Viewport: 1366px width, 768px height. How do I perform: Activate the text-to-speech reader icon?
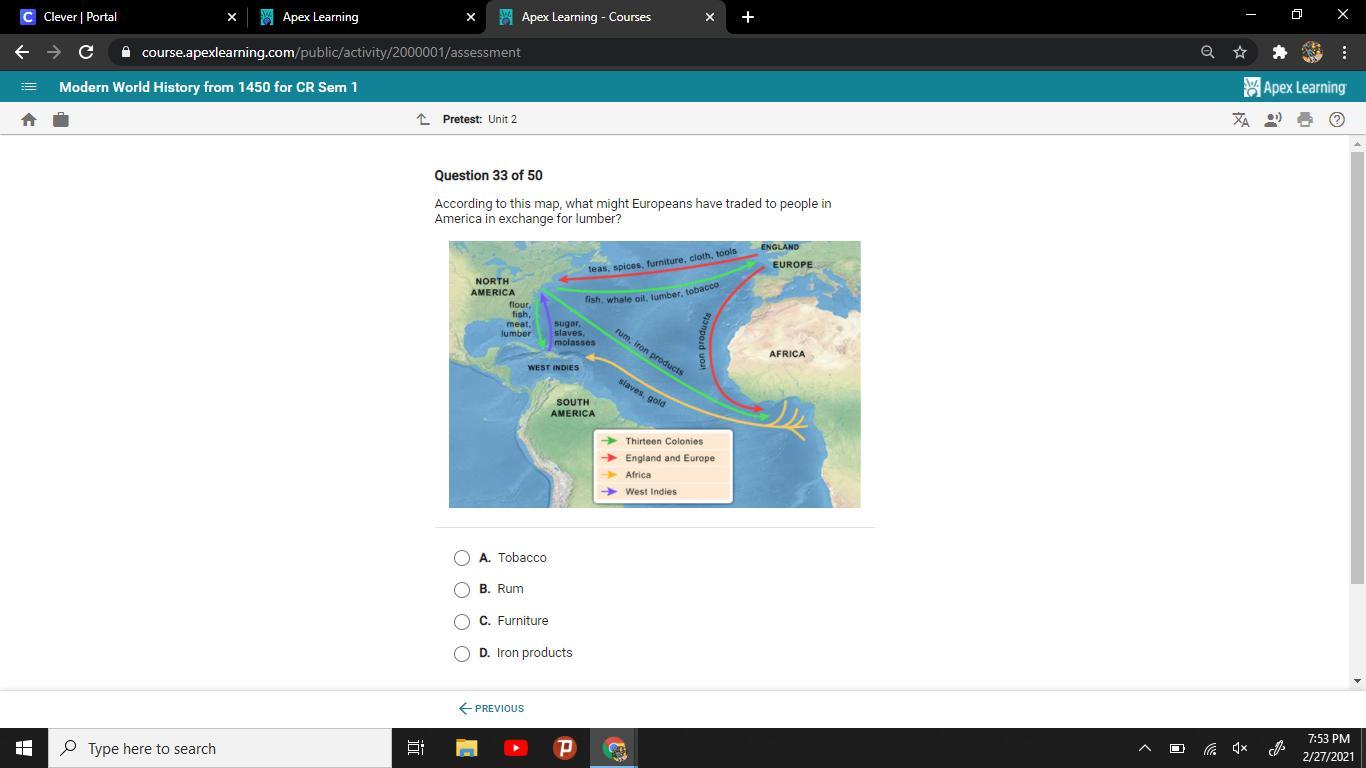click(1273, 120)
